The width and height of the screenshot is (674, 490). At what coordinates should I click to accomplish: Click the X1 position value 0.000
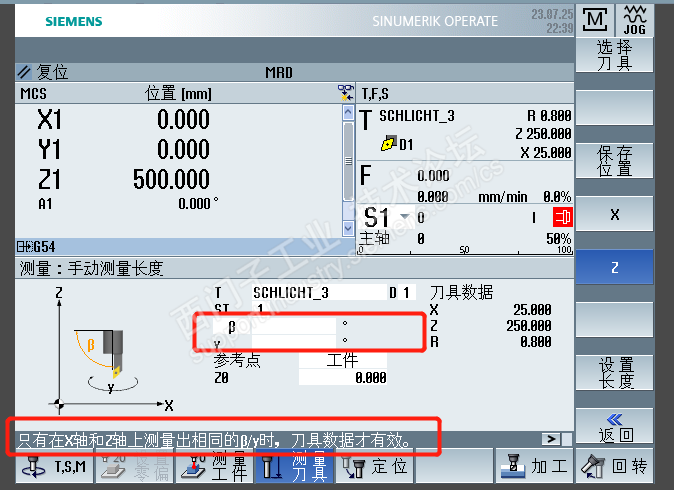pos(183,119)
